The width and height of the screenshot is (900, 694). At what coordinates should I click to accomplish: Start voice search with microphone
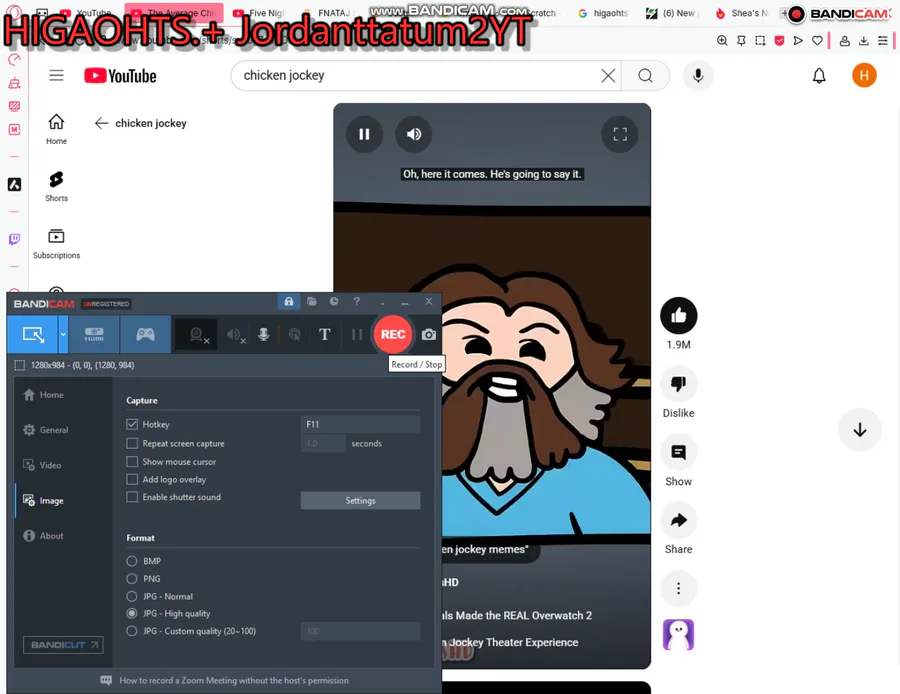(x=698, y=75)
